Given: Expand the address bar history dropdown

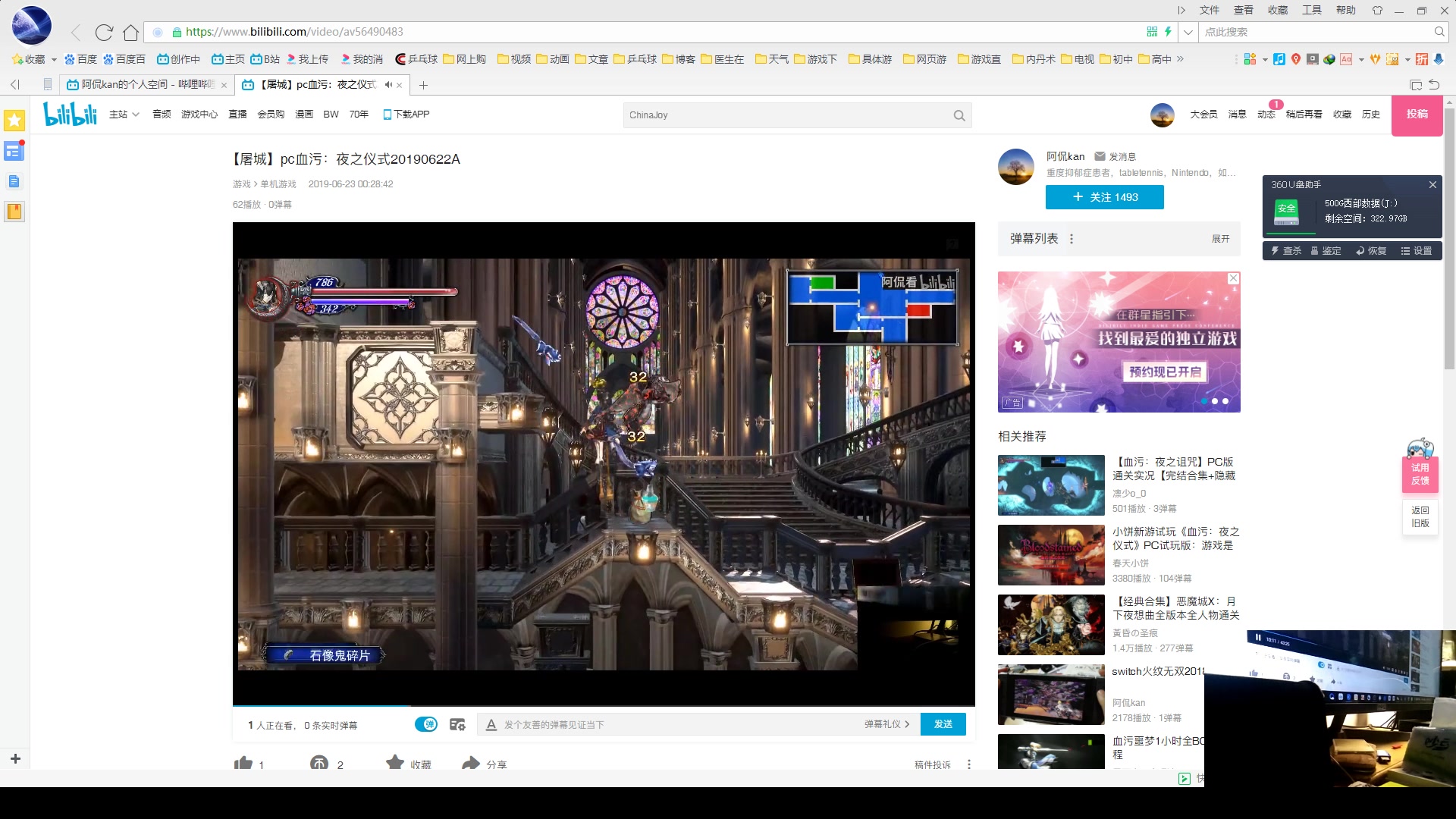Looking at the screenshot, I should pos(1188,32).
